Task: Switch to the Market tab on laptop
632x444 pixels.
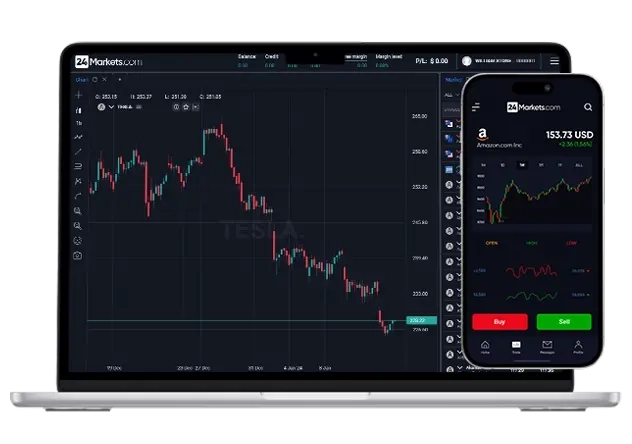Action: click(x=453, y=80)
